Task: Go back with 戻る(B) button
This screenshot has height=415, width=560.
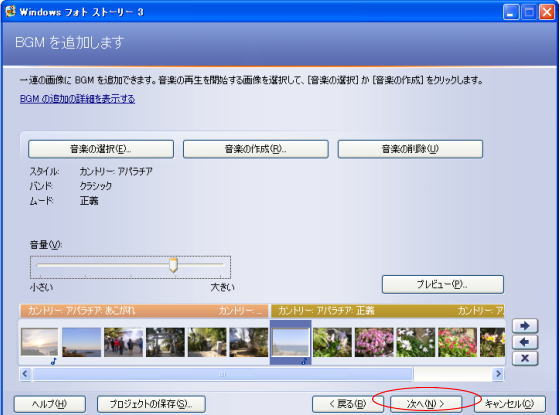Action: [x=348, y=404]
